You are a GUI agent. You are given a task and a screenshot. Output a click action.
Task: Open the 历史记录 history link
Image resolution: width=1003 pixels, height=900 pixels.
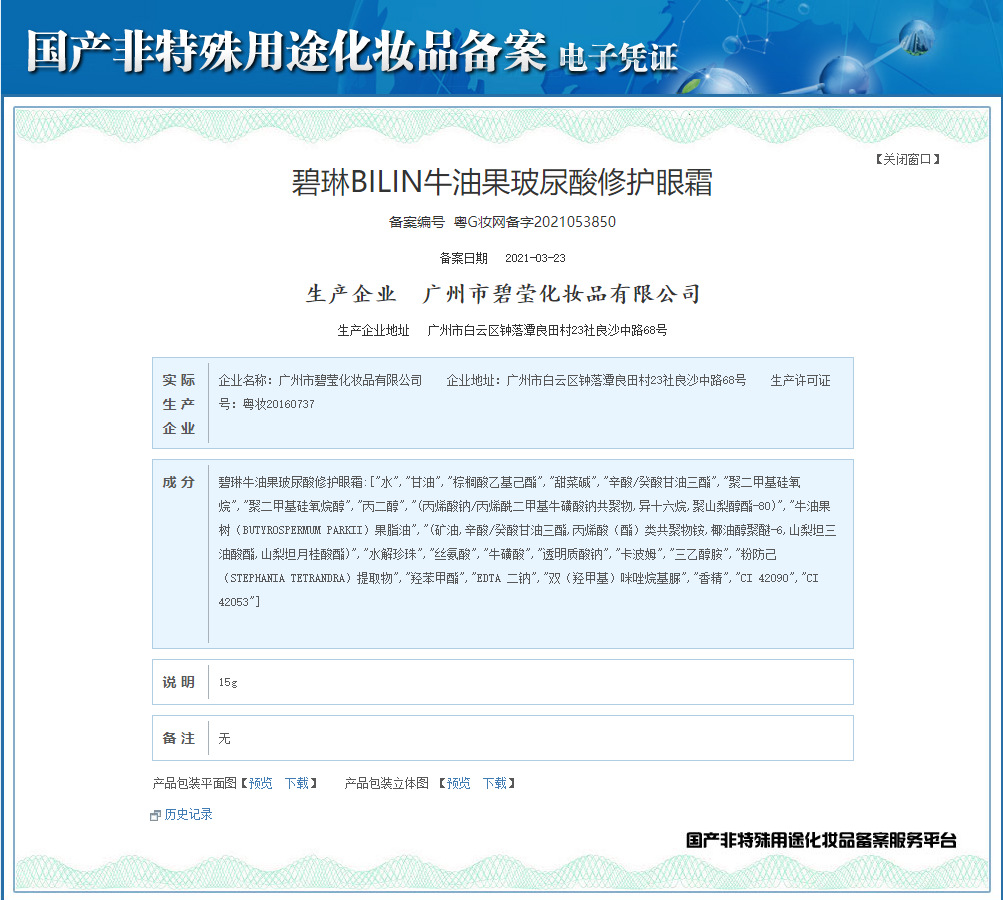pos(188,815)
